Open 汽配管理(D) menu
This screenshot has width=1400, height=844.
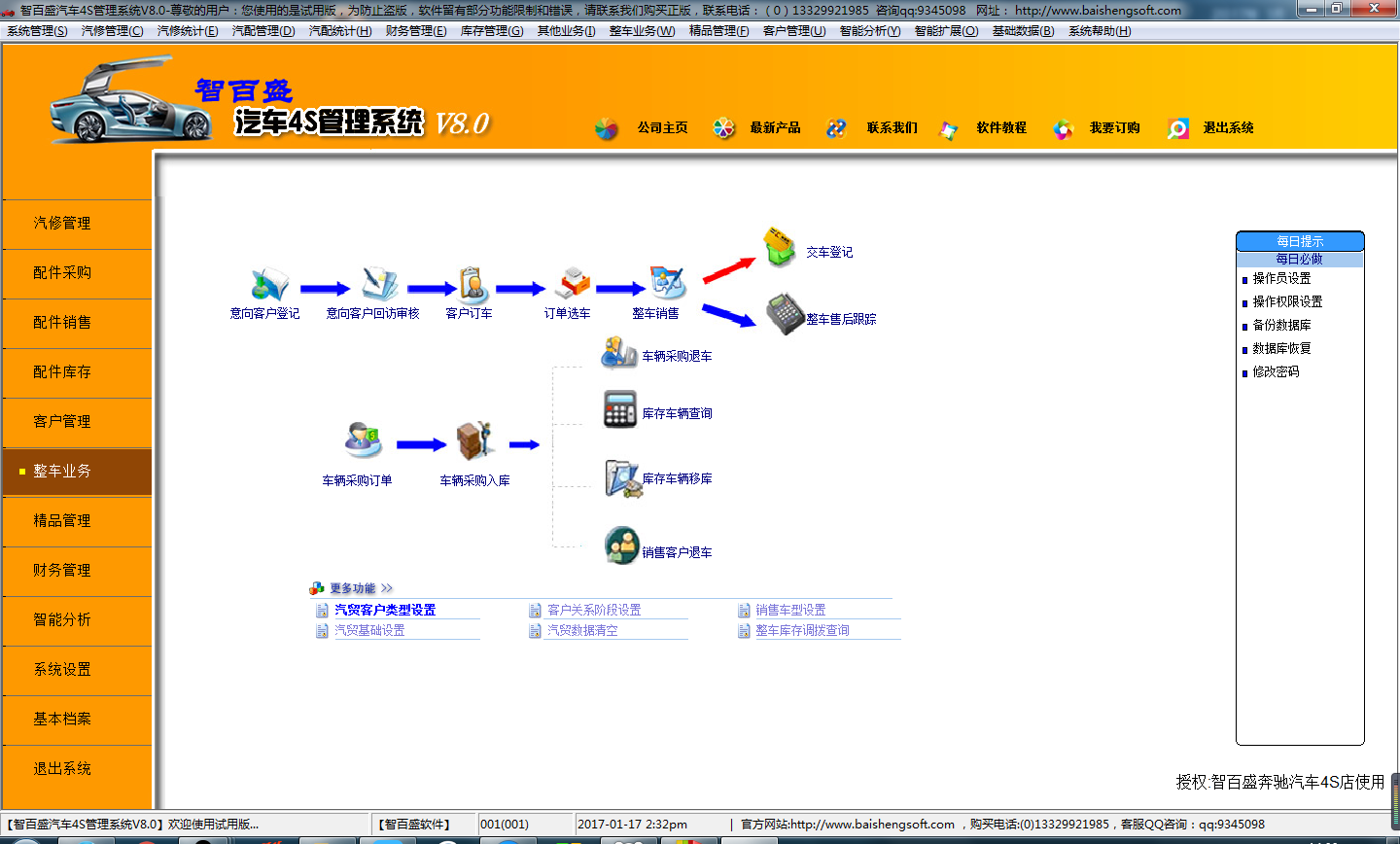click(x=263, y=31)
